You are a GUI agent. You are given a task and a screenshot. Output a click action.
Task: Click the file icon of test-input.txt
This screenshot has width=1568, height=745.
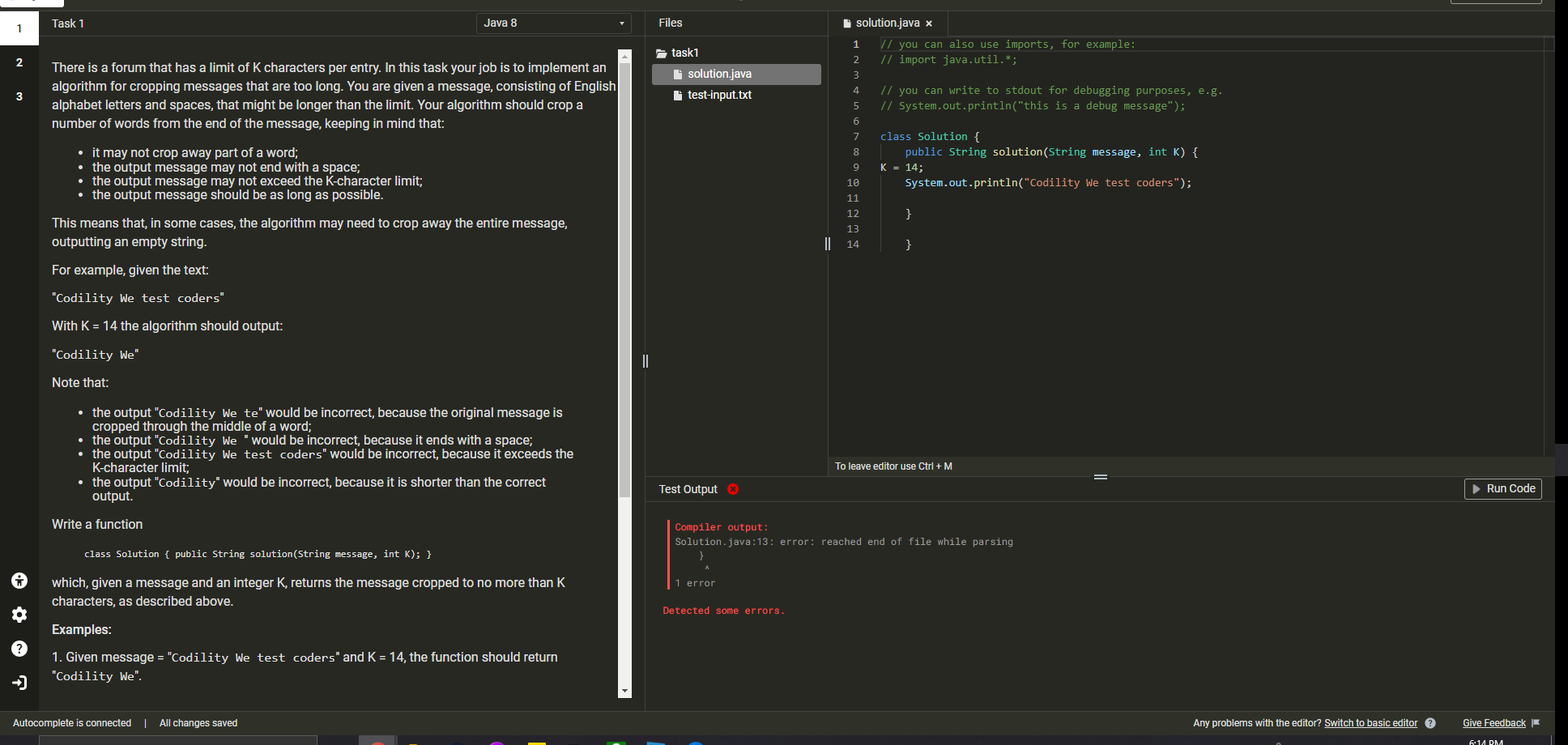click(678, 96)
